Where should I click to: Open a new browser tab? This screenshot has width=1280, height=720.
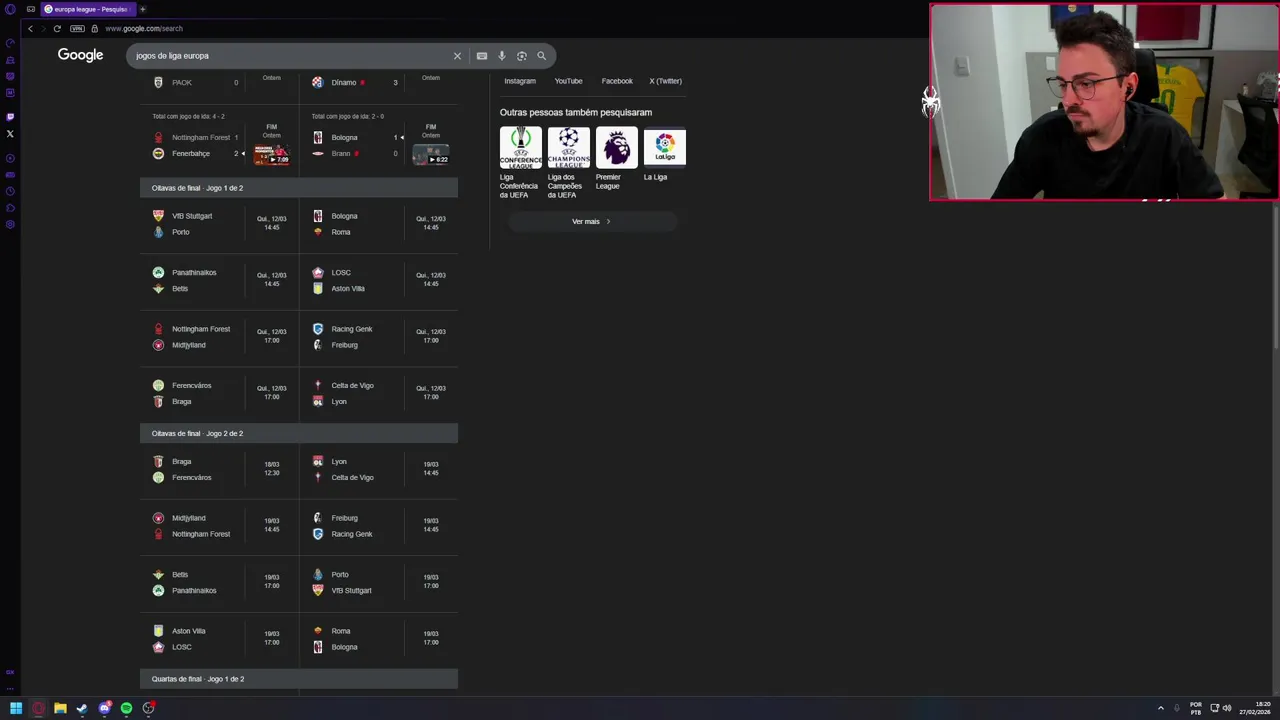point(142,9)
